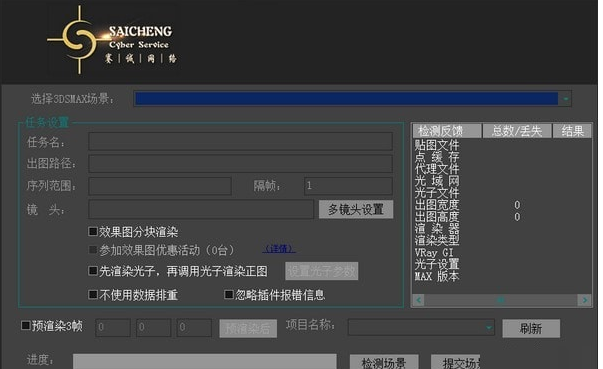Click the 检测反馈 column header
This screenshot has width=603, height=369.
[x=447, y=131]
